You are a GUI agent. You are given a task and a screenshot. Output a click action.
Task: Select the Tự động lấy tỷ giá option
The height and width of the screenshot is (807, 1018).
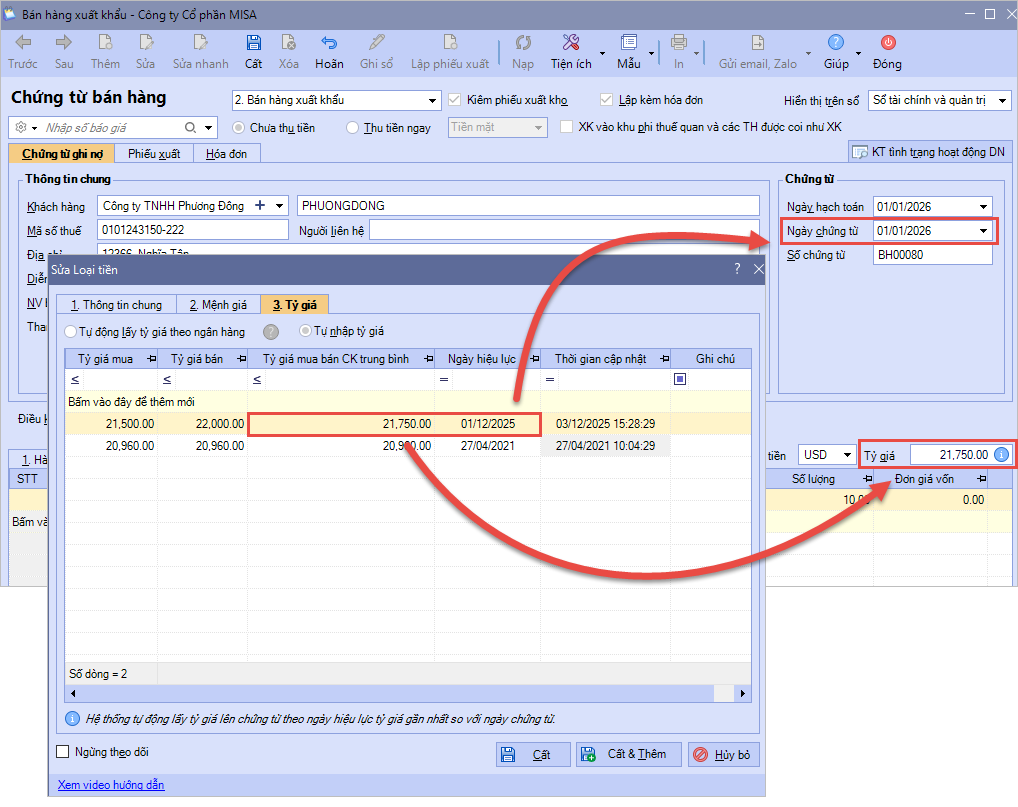click(71, 331)
